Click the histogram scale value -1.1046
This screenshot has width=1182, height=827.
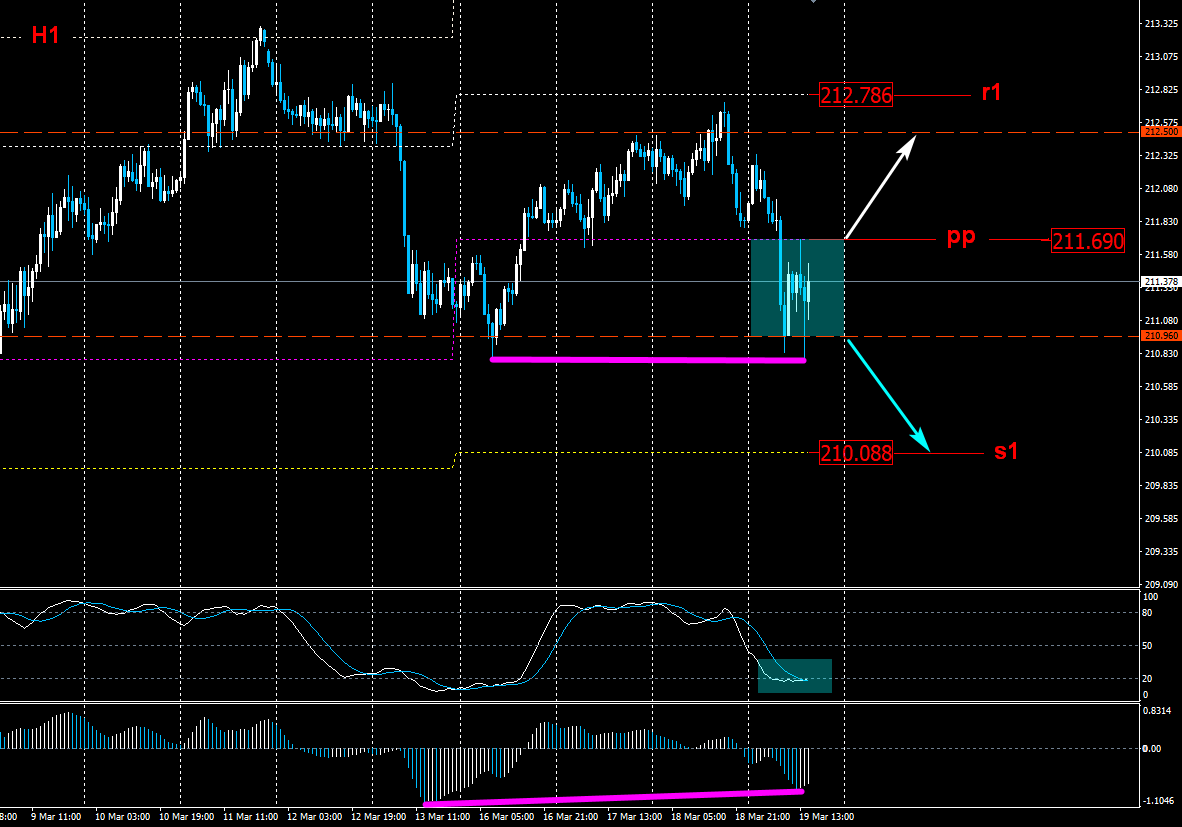click(x=1159, y=801)
